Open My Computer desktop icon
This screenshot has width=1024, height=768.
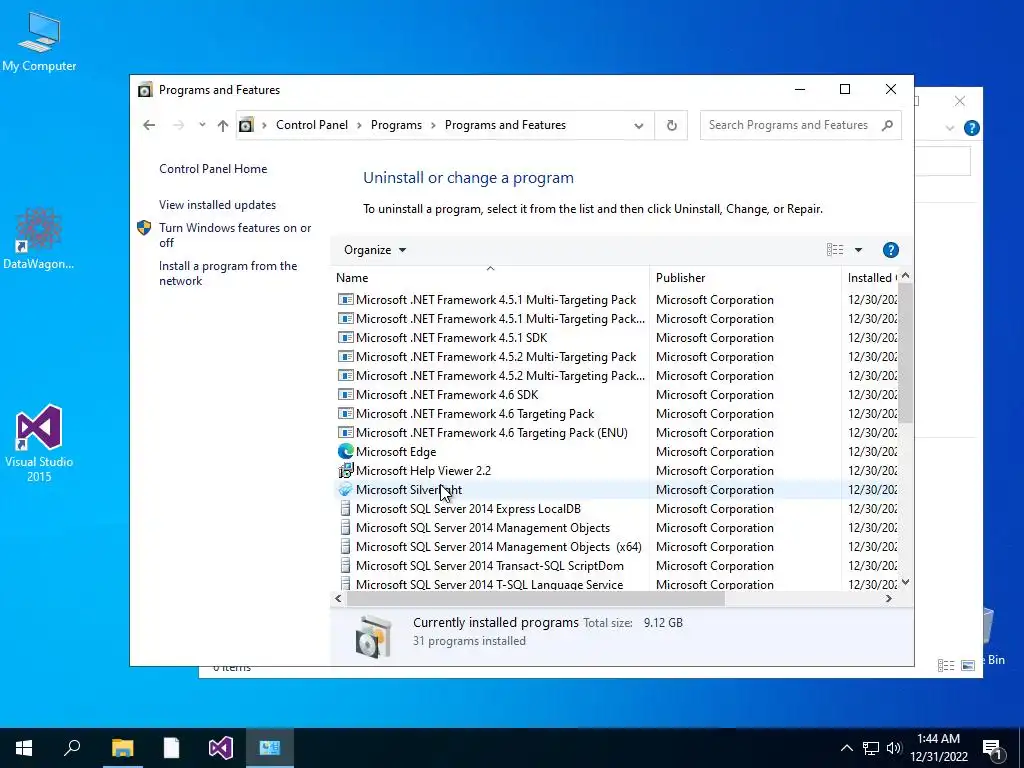39,42
